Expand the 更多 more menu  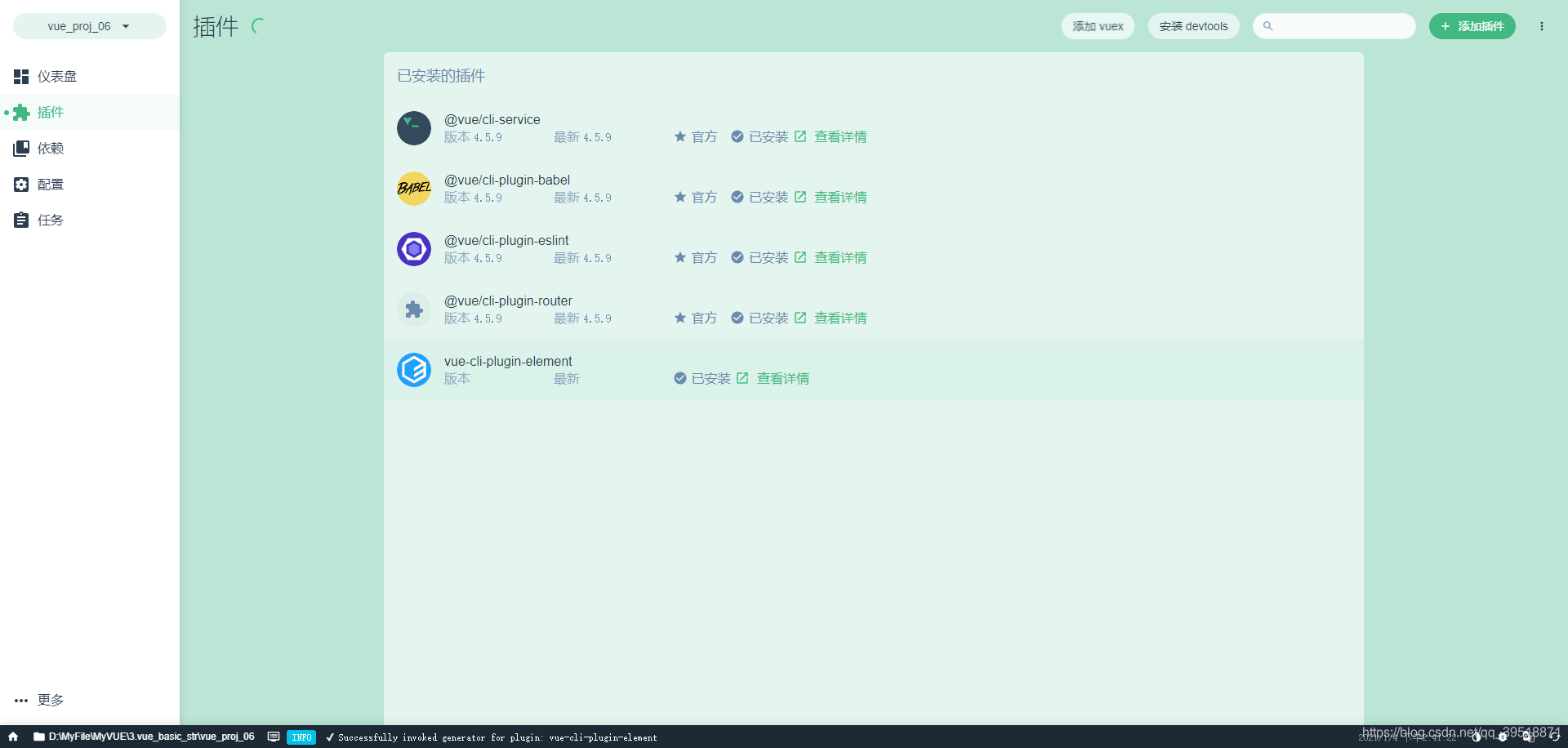point(90,700)
